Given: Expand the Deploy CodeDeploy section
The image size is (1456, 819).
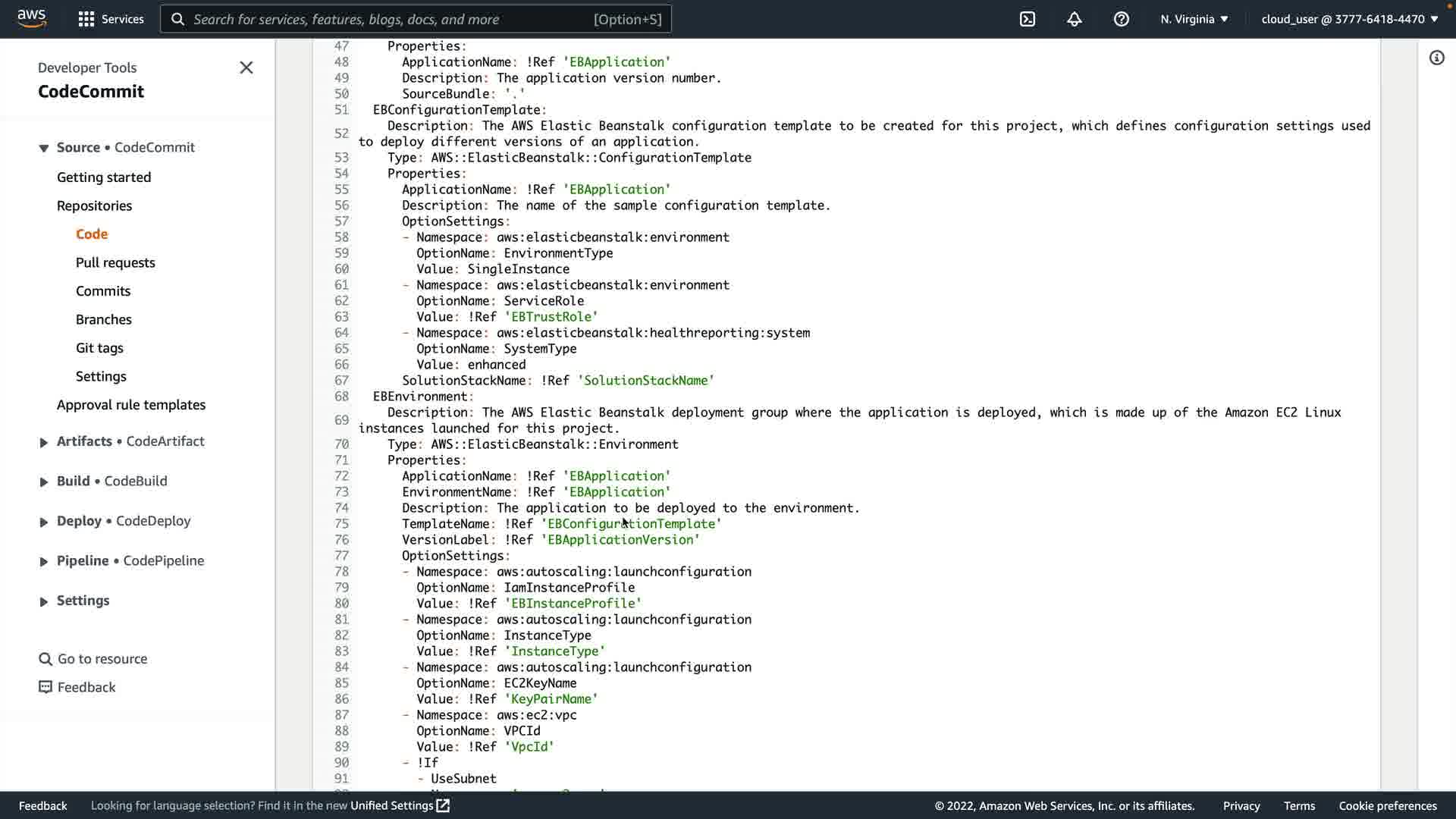Looking at the screenshot, I should tap(44, 522).
